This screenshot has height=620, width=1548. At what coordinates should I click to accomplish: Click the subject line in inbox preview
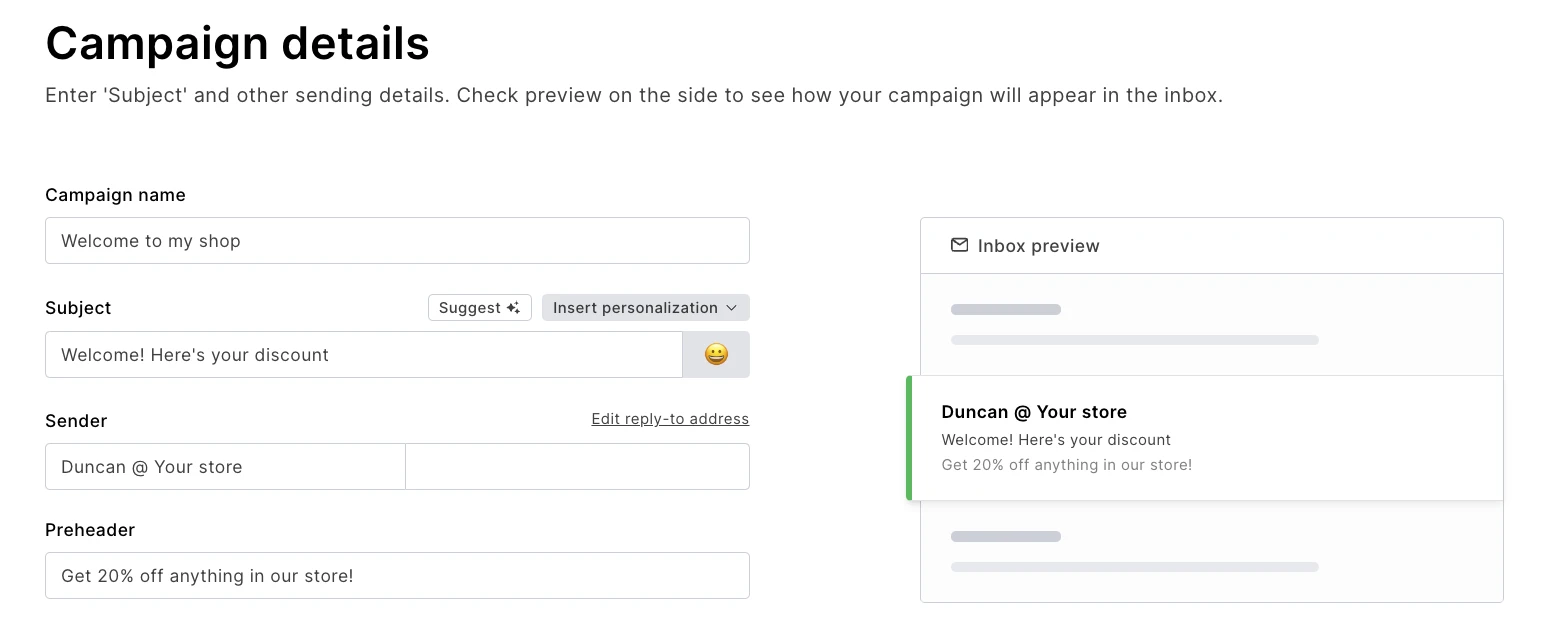click(1056, 440)
